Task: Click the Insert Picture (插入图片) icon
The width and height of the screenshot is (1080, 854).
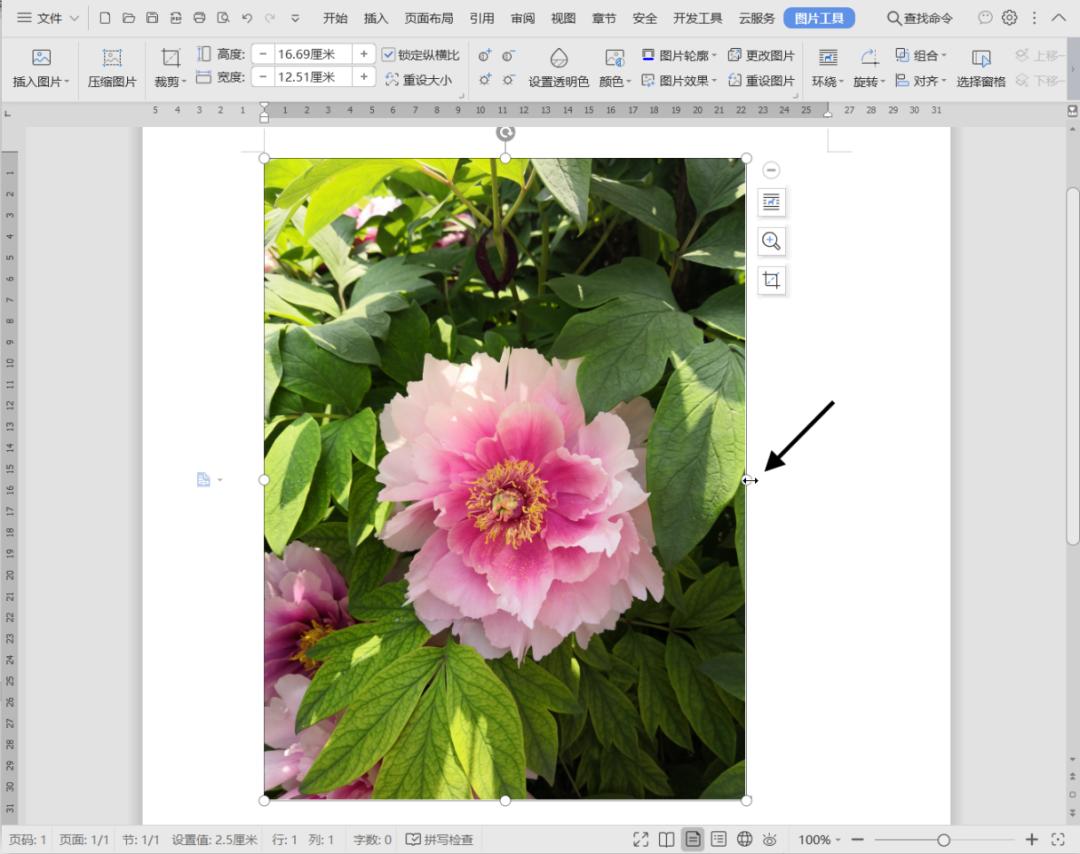Action: point(41,58)
